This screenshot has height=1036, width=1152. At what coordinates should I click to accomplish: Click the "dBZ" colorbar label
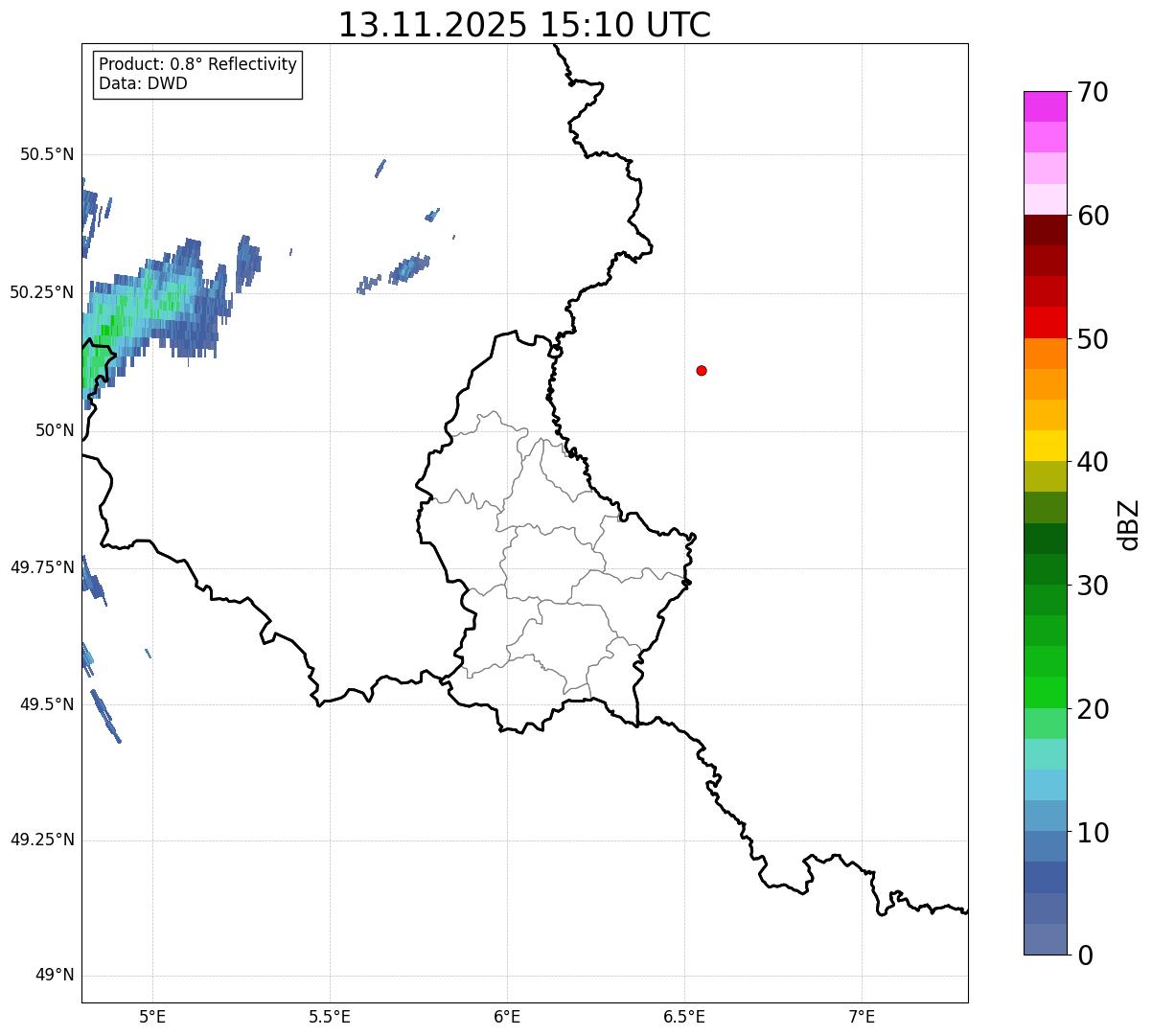click(x=1129, y=524)
